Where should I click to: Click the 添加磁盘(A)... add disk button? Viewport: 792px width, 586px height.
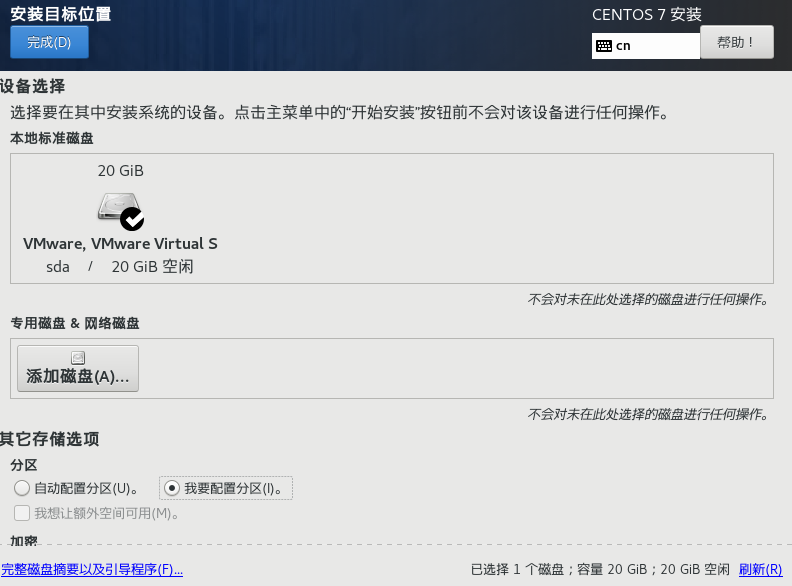[78, 369]
